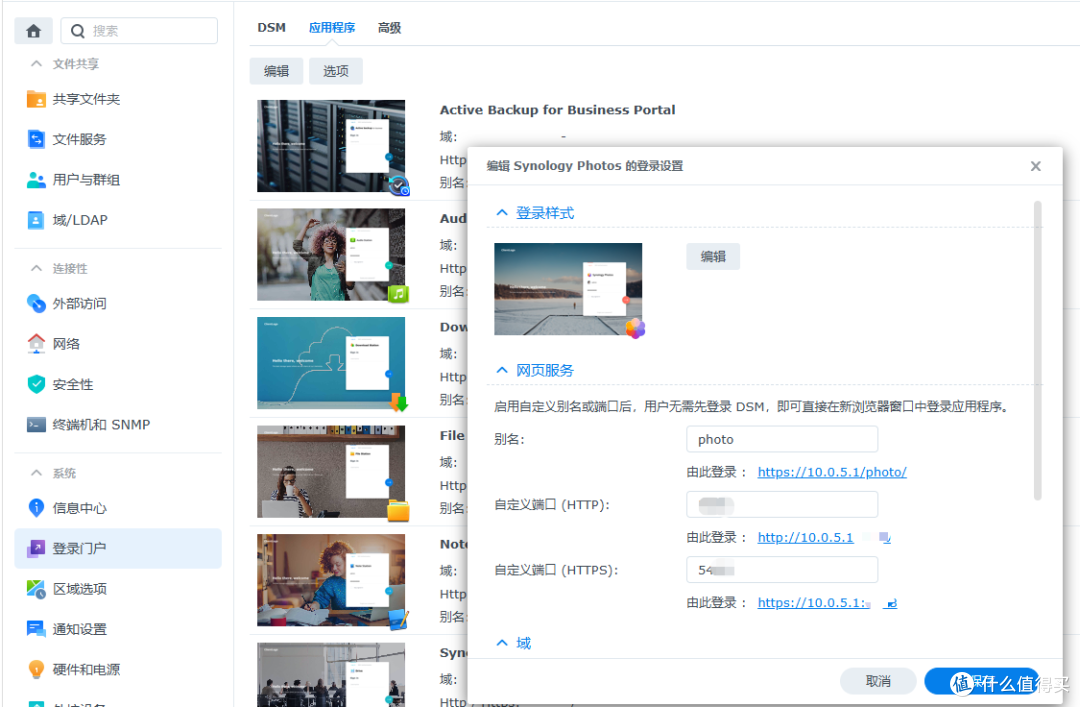Image resolution: width=1080 pixels, height=707 pixels.
Task: Open 网络 network icon
Action: (x=36, y=343)
